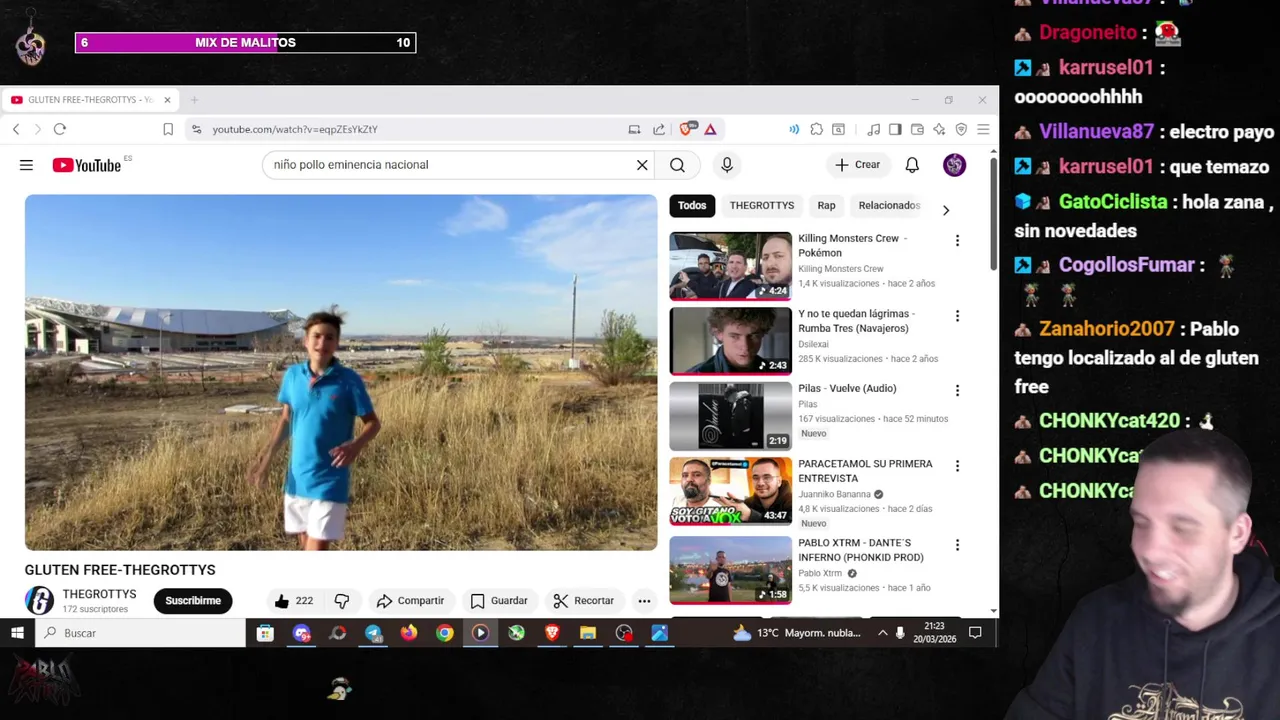
Task: Open the Juanniko Bananna channel link
Action: coord(834,494)
